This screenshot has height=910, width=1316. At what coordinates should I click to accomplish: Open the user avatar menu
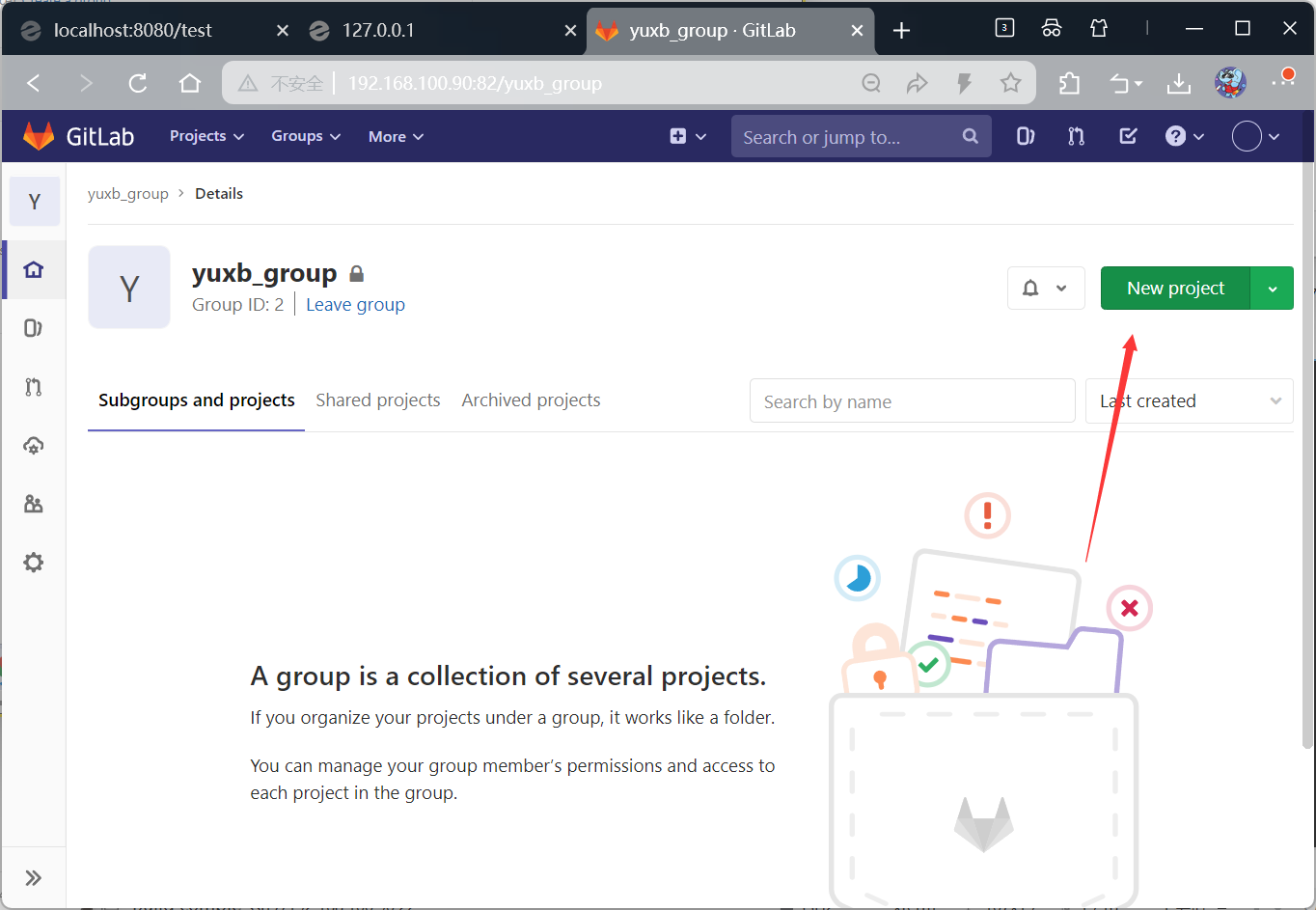1256,136
